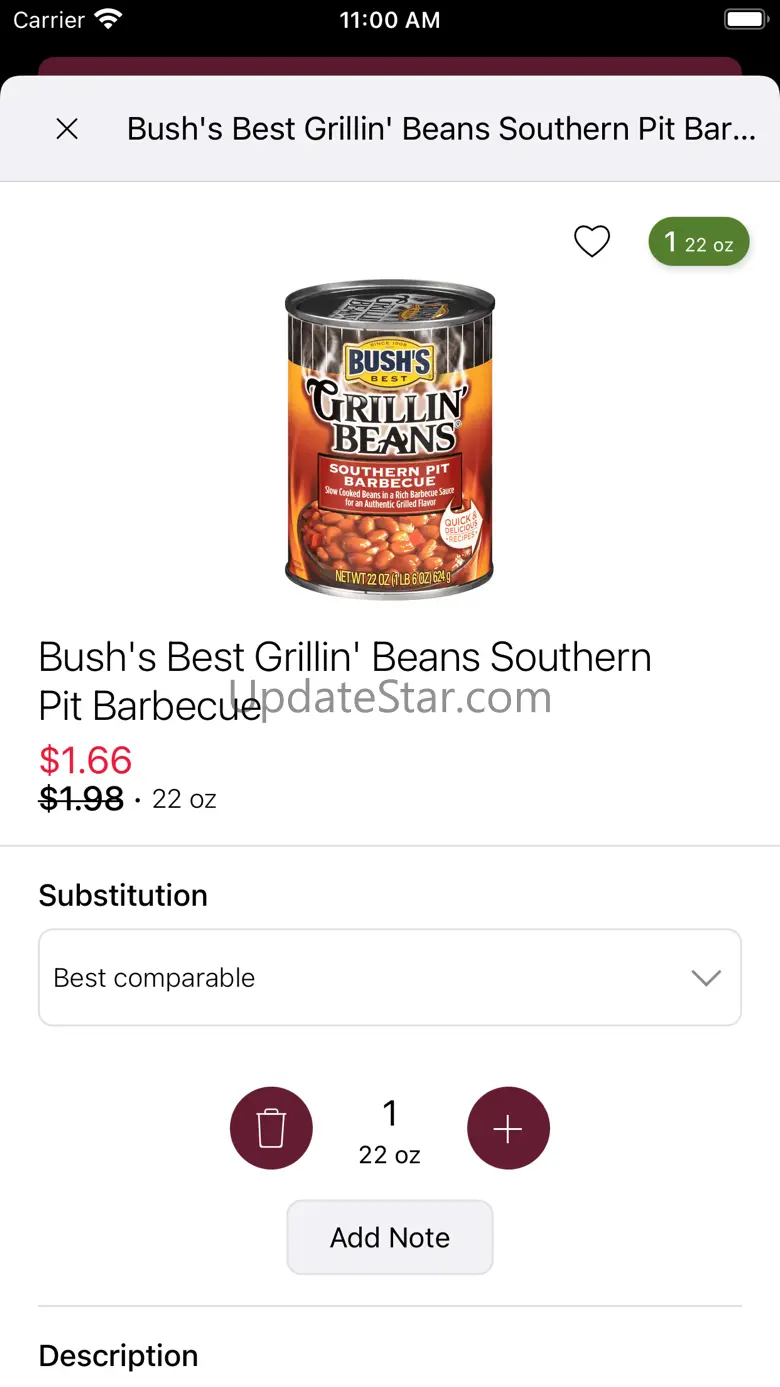Tap the battery indicator icon
The height and width of the screenshot is (1387, 780).
pos(745,19)
